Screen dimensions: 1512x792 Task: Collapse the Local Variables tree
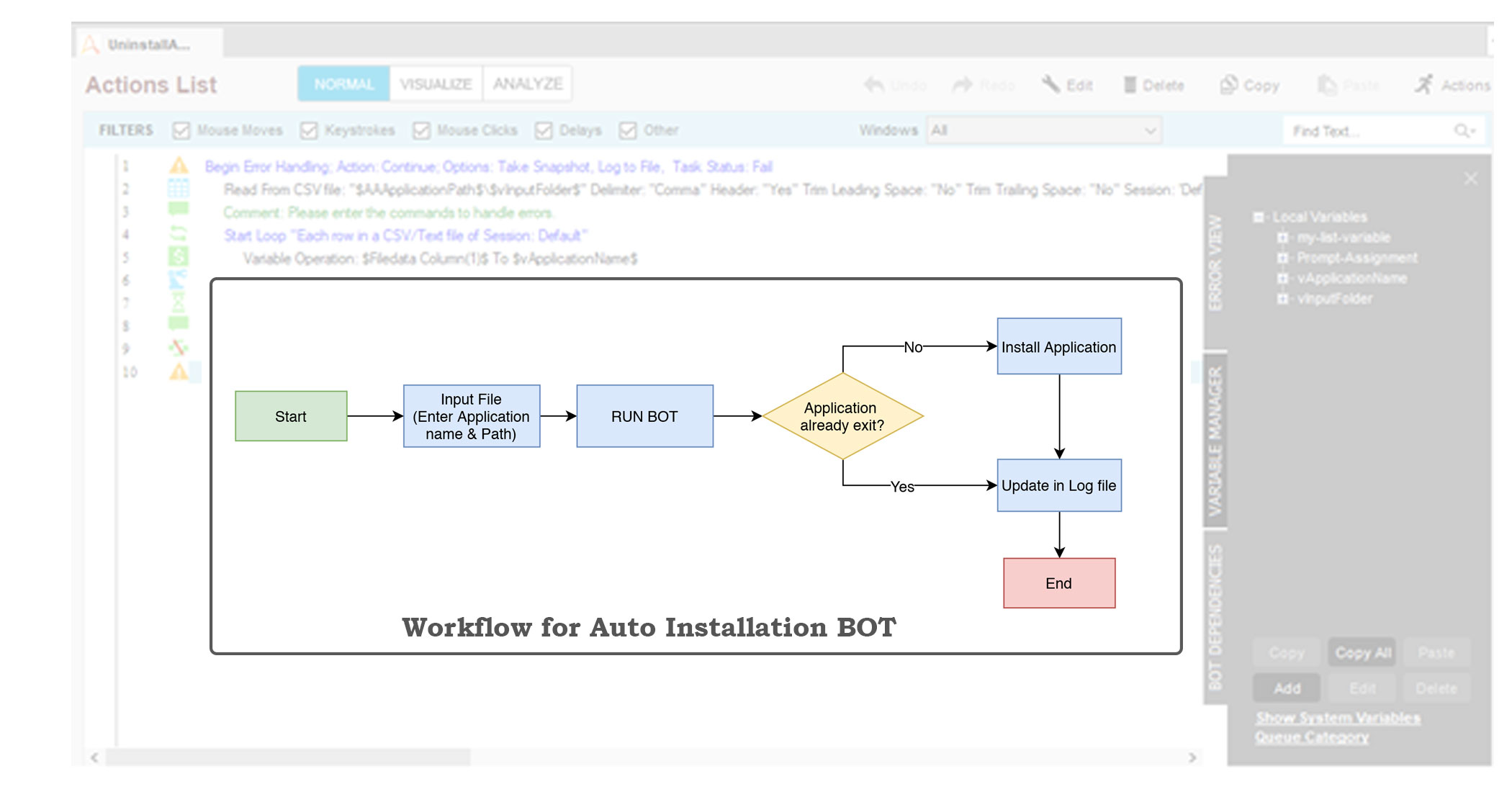point(1258,217)
